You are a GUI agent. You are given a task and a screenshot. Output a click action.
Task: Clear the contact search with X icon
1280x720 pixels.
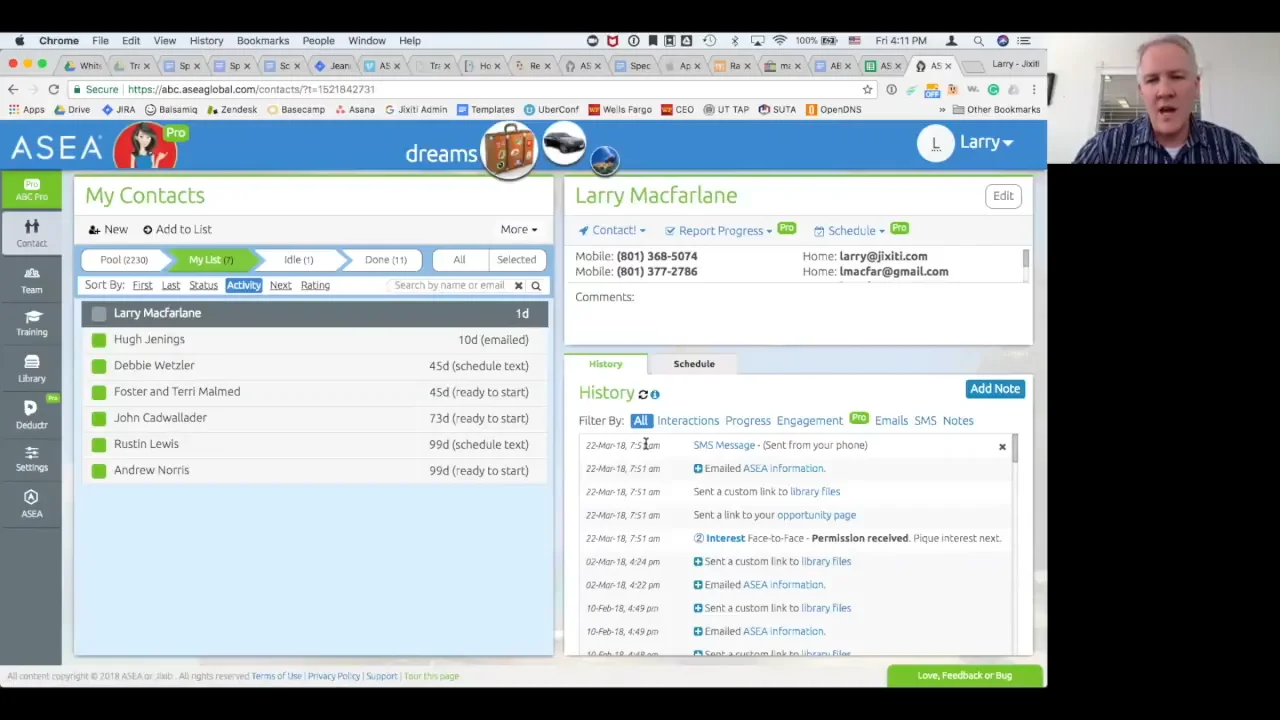[518, 286]
